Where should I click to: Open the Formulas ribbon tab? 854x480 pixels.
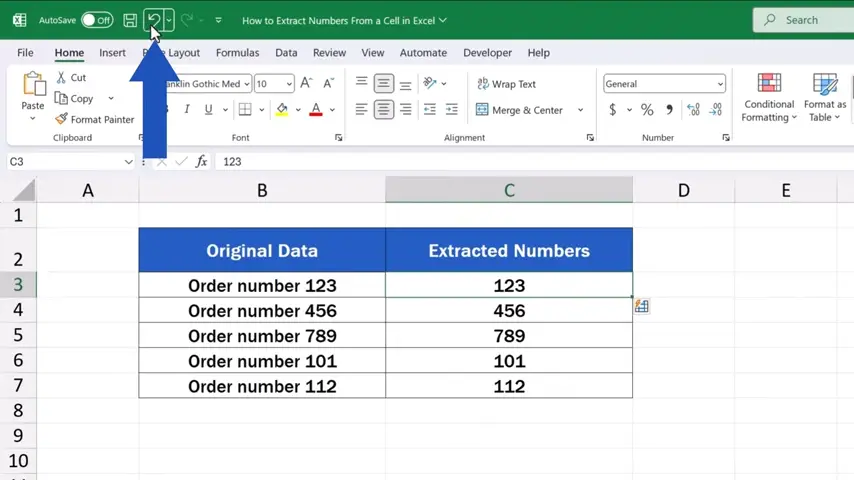(237, 53)
